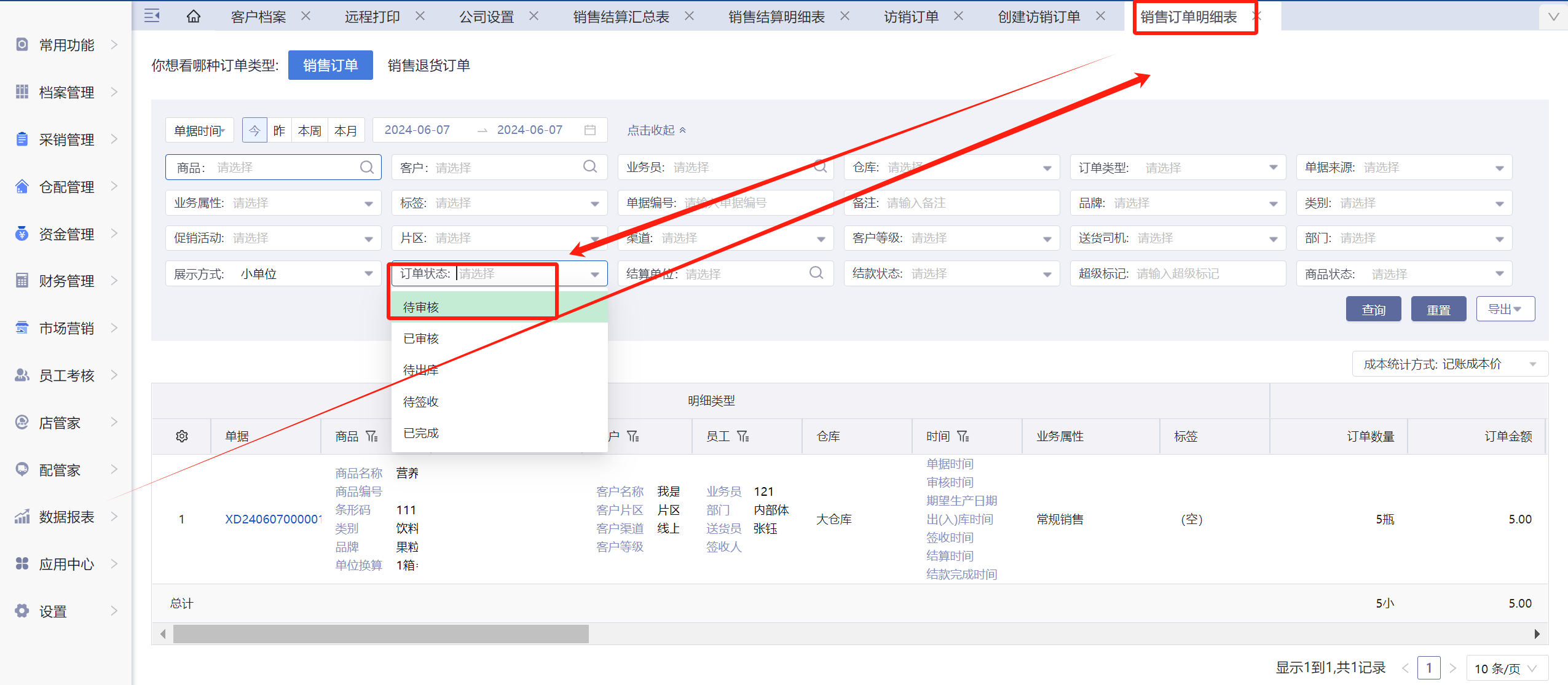Screen dimensions: 1568x685
Task: Select the 昨 date quick toggle
Action: [280, 130]
